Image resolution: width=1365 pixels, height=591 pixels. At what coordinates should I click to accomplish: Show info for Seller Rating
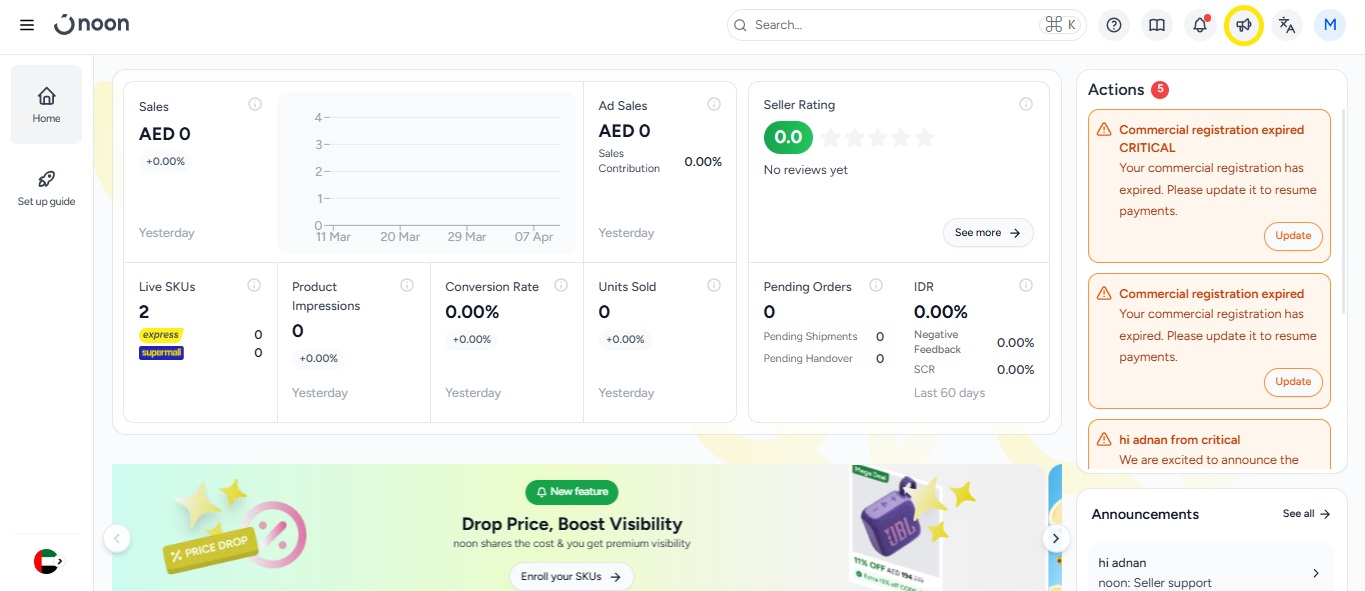click(1026, 104)
